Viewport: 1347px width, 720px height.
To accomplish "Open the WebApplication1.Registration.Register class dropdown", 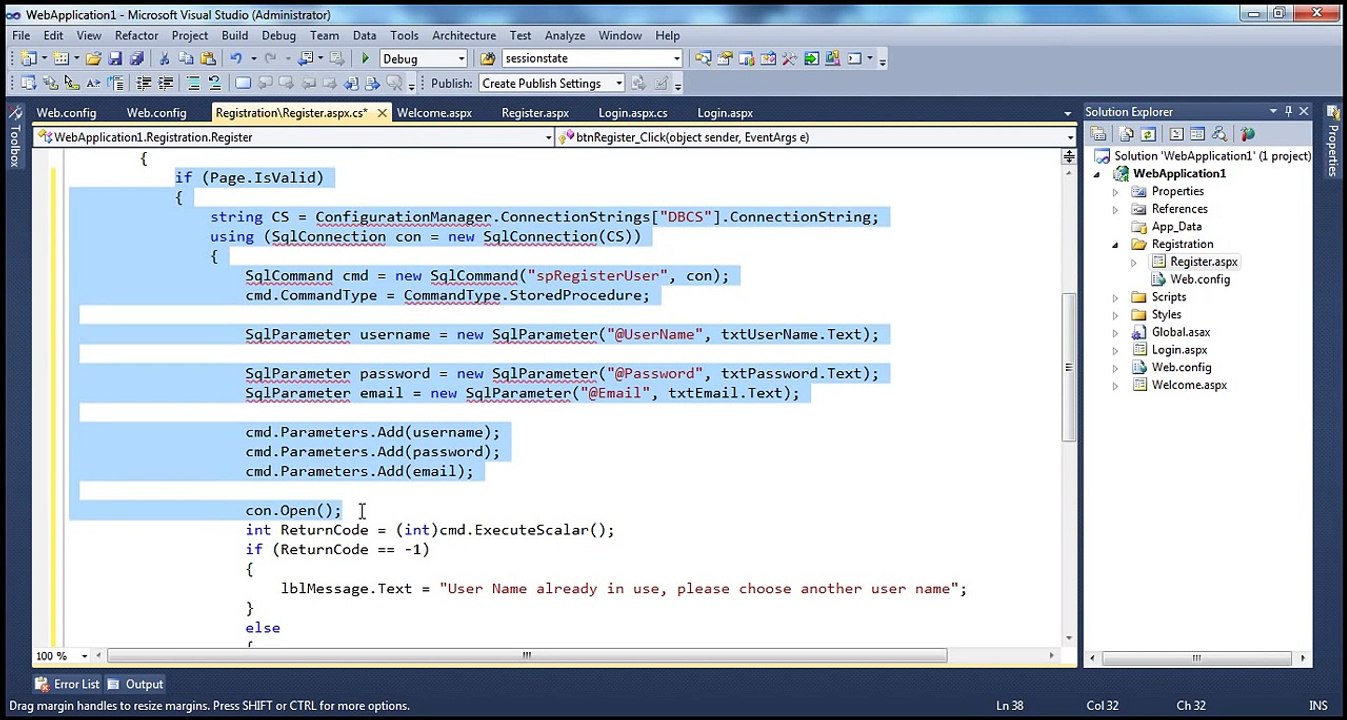I will coord(548,137).
